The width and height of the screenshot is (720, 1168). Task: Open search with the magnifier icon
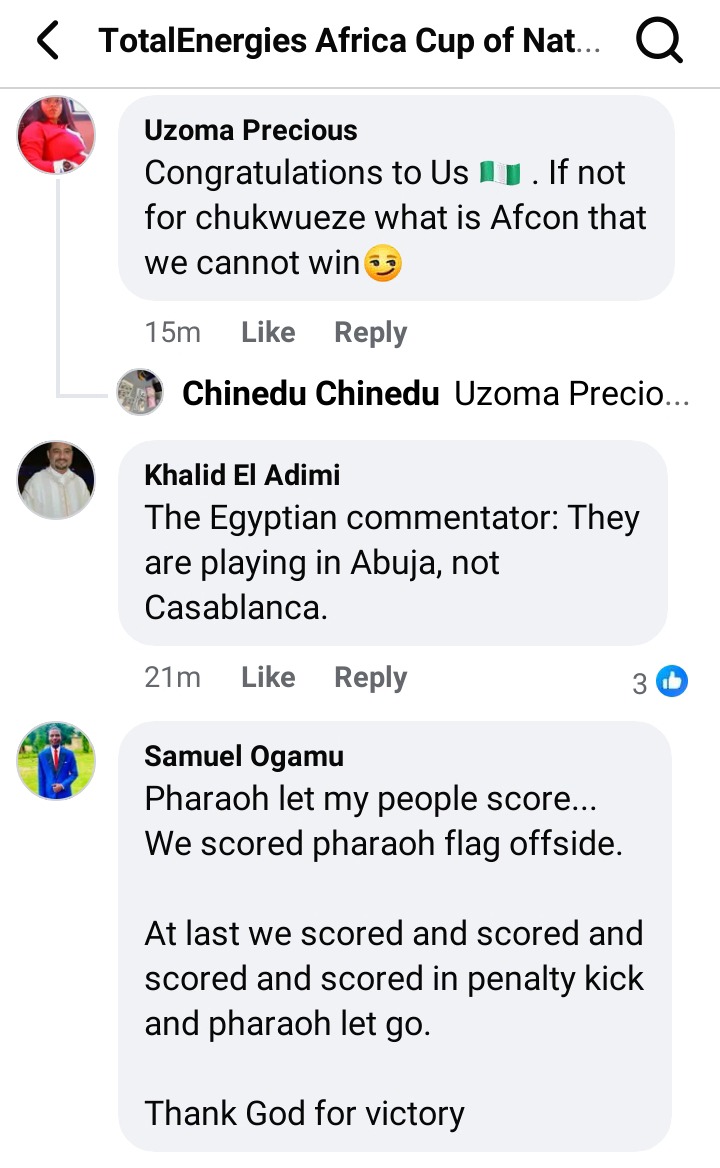pyautogui.click(x=659, y=41)
